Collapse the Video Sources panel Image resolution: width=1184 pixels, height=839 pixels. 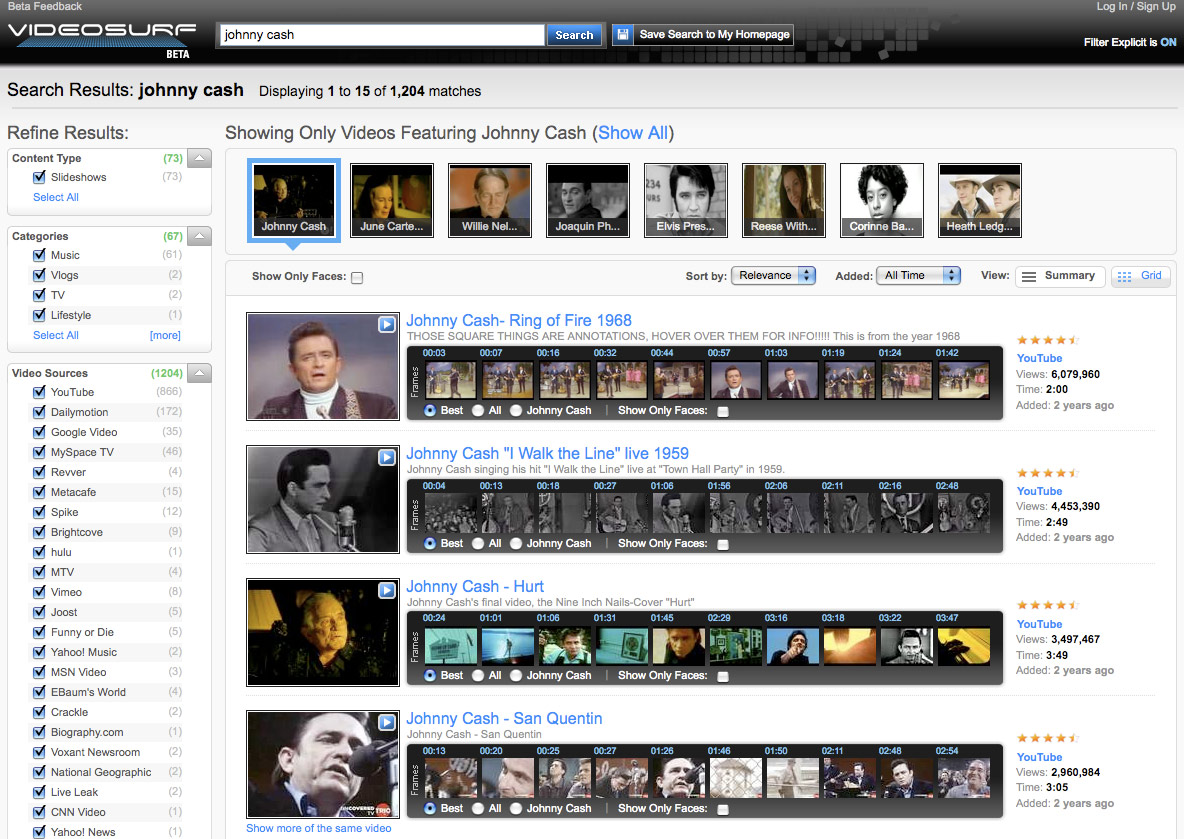[199, 373]
